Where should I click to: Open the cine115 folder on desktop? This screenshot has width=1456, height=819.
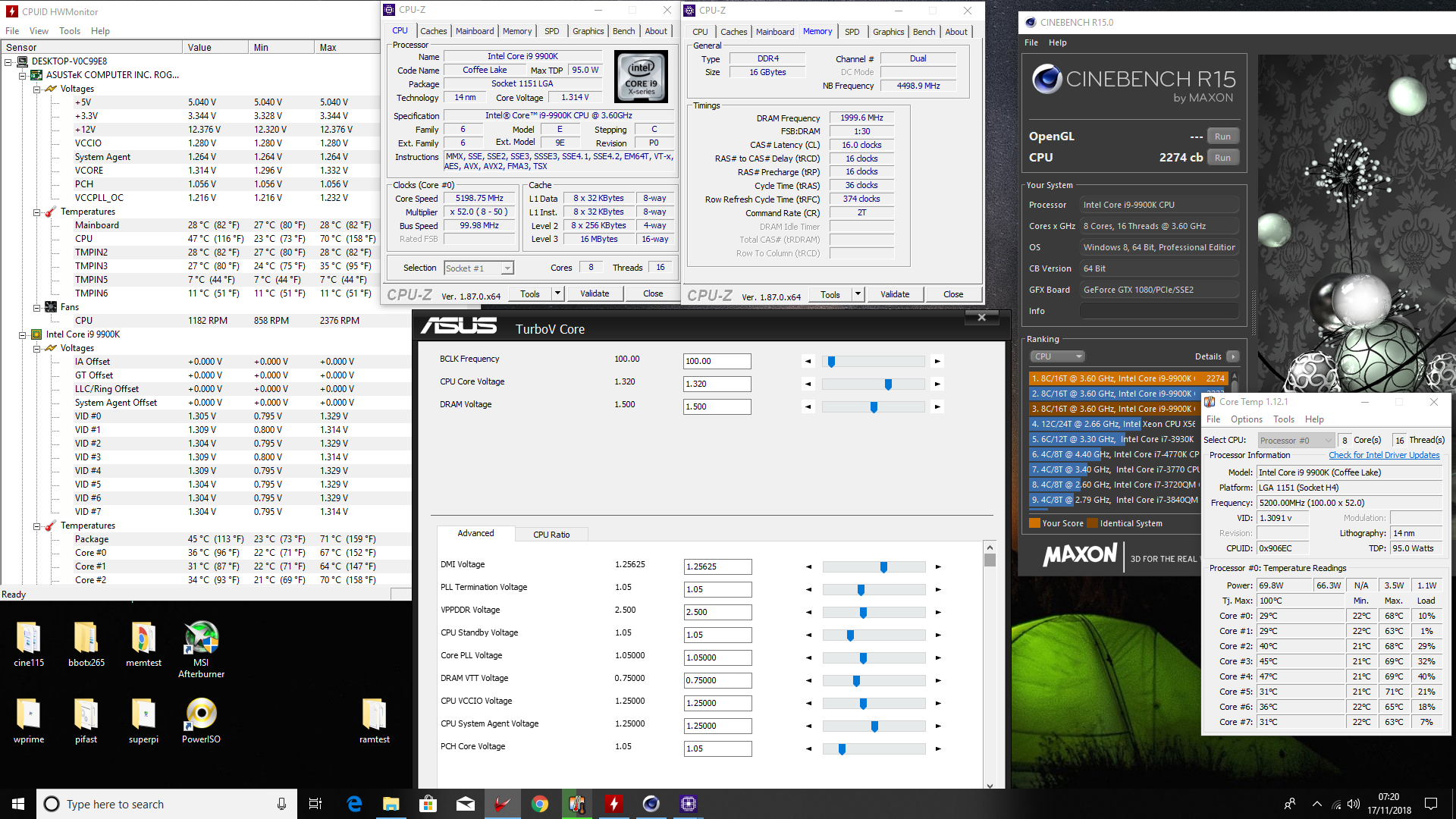(29, 639)
